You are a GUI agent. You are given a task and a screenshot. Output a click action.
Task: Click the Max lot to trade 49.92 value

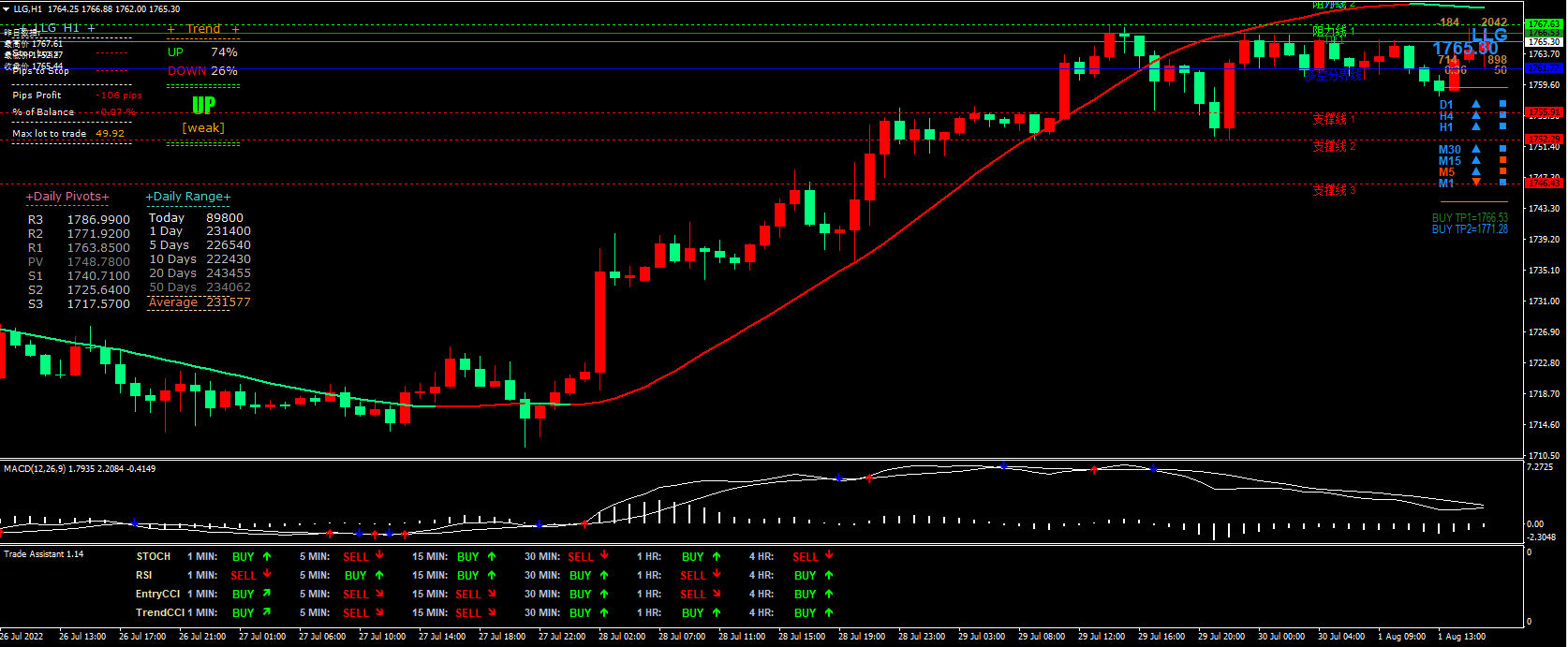click(111, 134)
